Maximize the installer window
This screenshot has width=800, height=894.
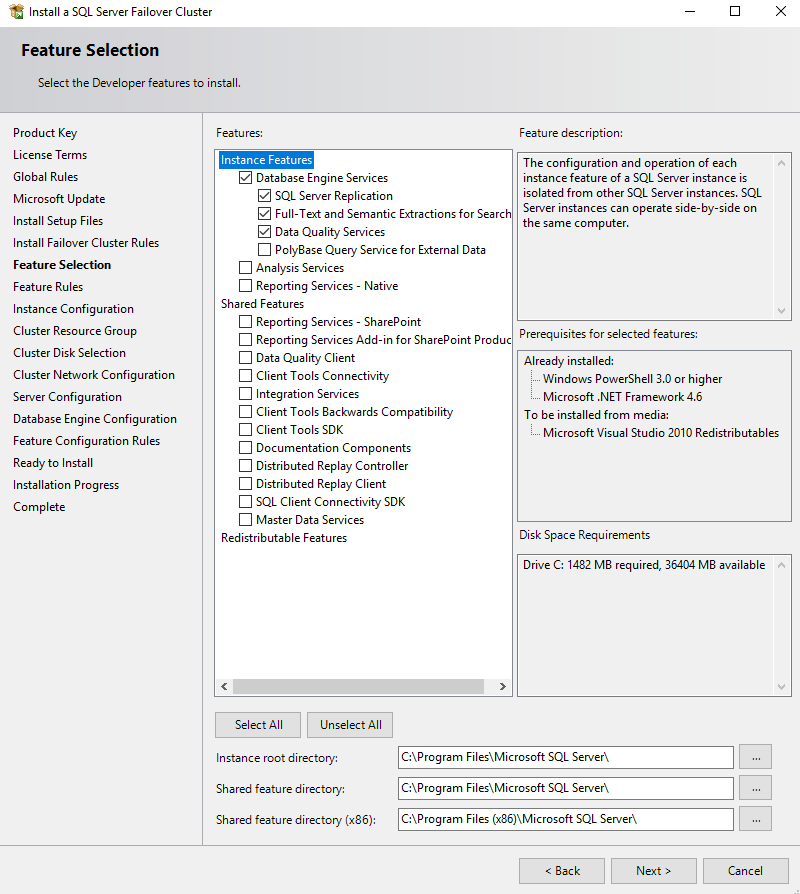(735, 11)
